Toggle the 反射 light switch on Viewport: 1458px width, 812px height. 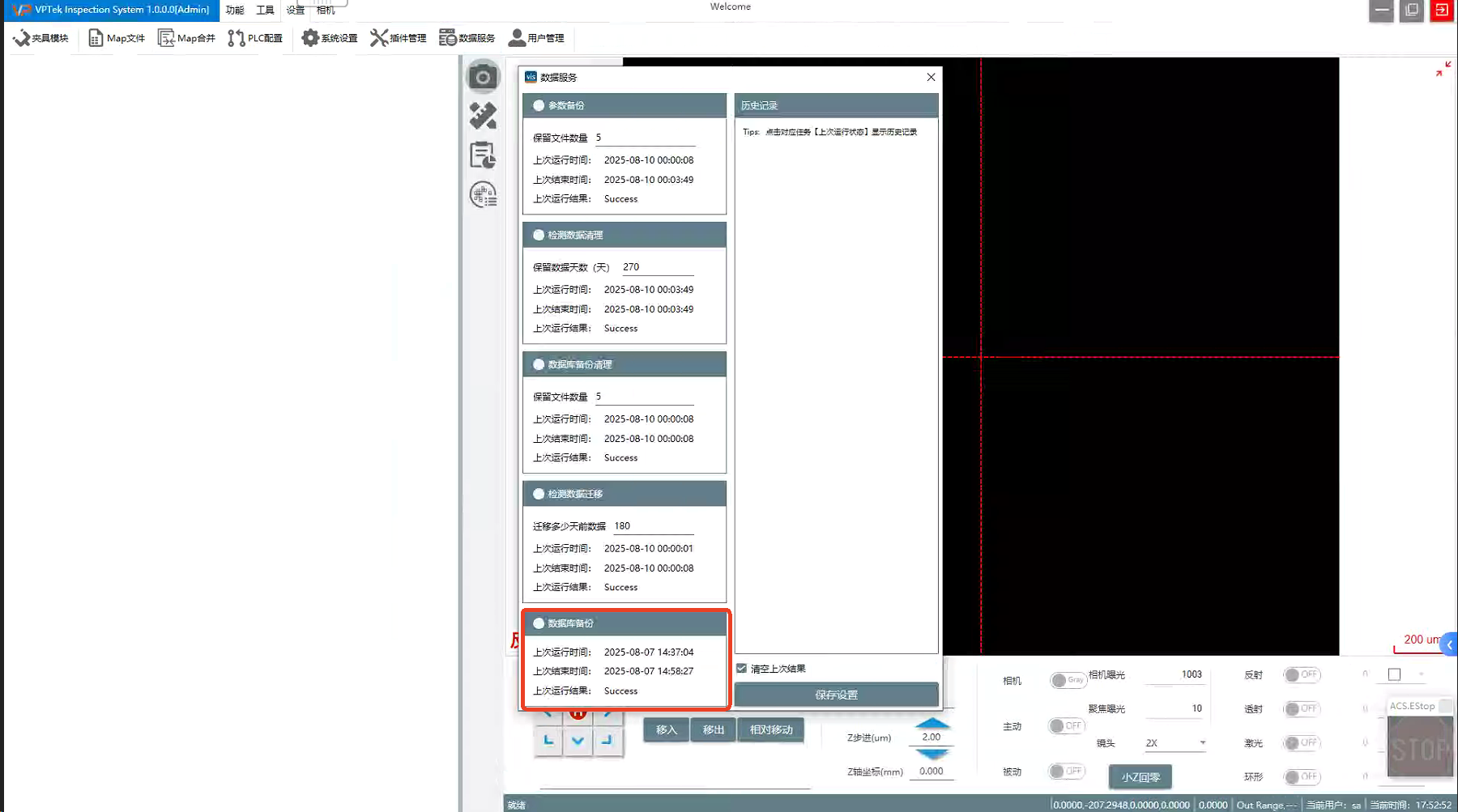click(1301, 674)
